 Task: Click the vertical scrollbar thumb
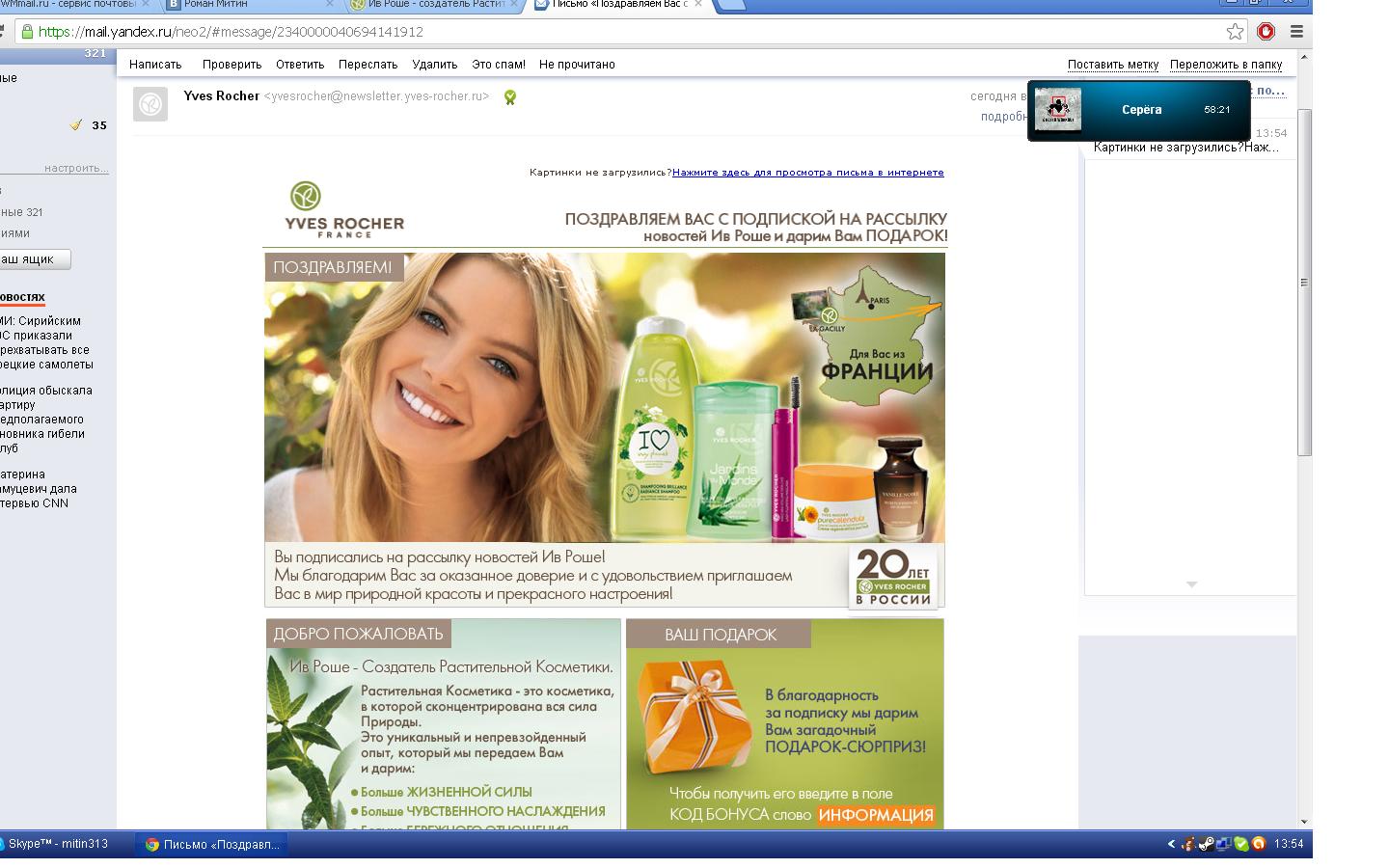point(1304,282)
